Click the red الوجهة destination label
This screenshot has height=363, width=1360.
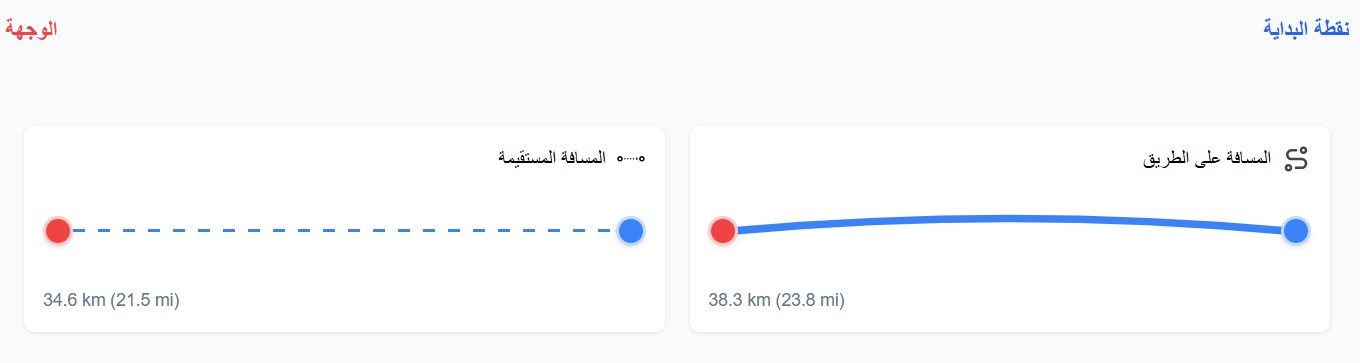[32, 28]
